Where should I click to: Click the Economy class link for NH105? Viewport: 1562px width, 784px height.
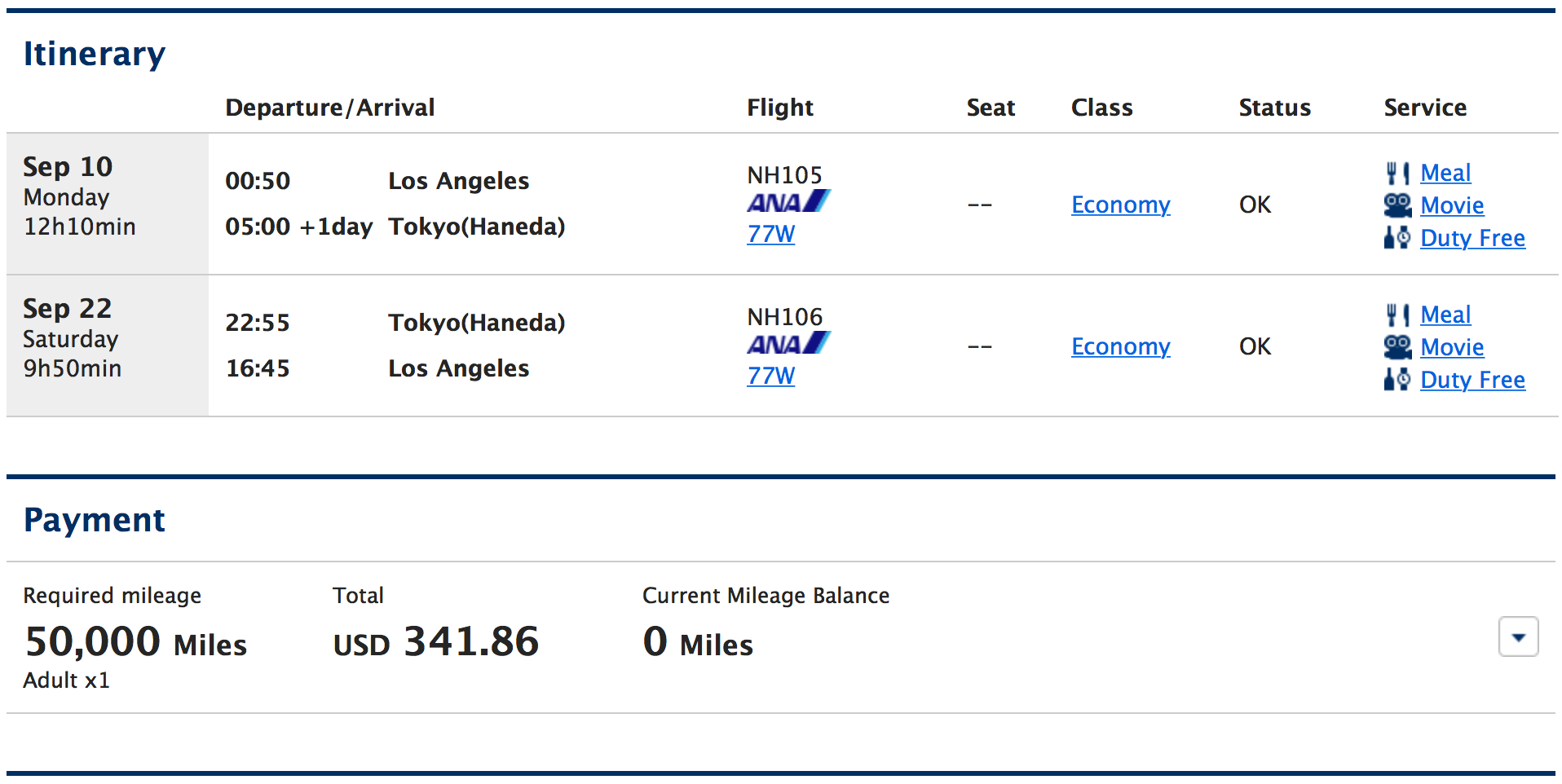[x=1120, y=205]
